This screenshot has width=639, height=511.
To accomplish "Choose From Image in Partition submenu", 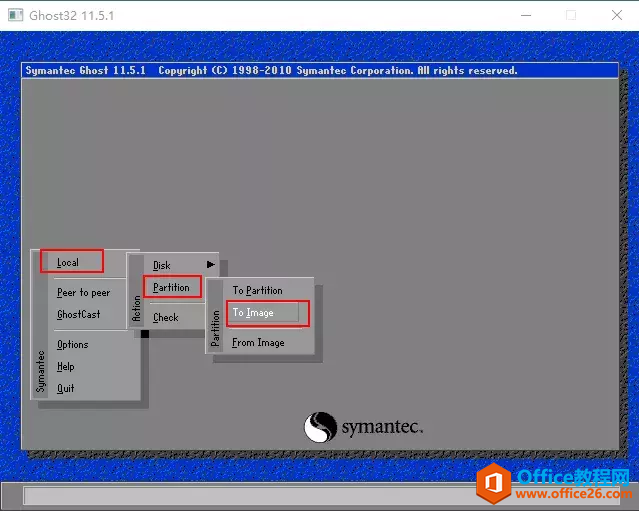I will click(258, 342).
